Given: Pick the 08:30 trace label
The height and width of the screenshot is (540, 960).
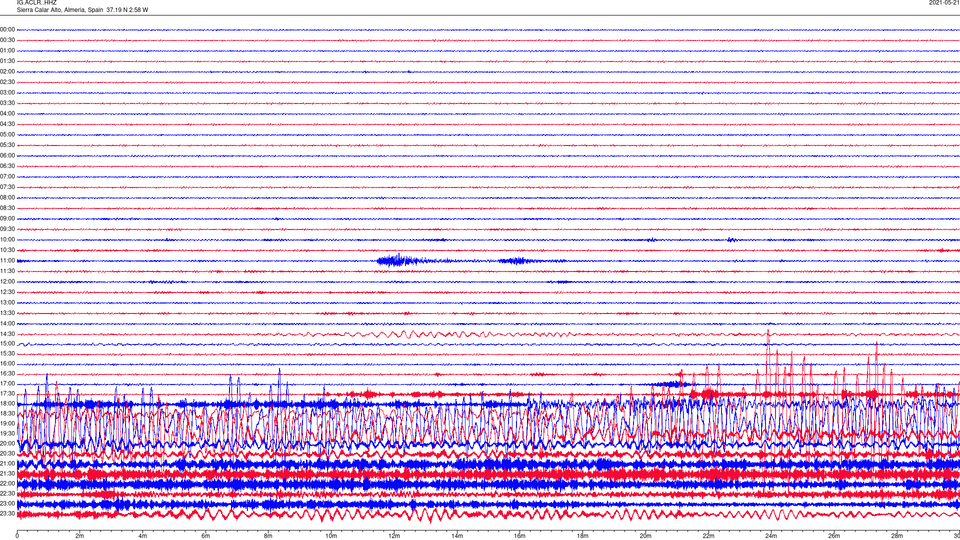Looking at the screenshot, I should (x=7, y=208).
